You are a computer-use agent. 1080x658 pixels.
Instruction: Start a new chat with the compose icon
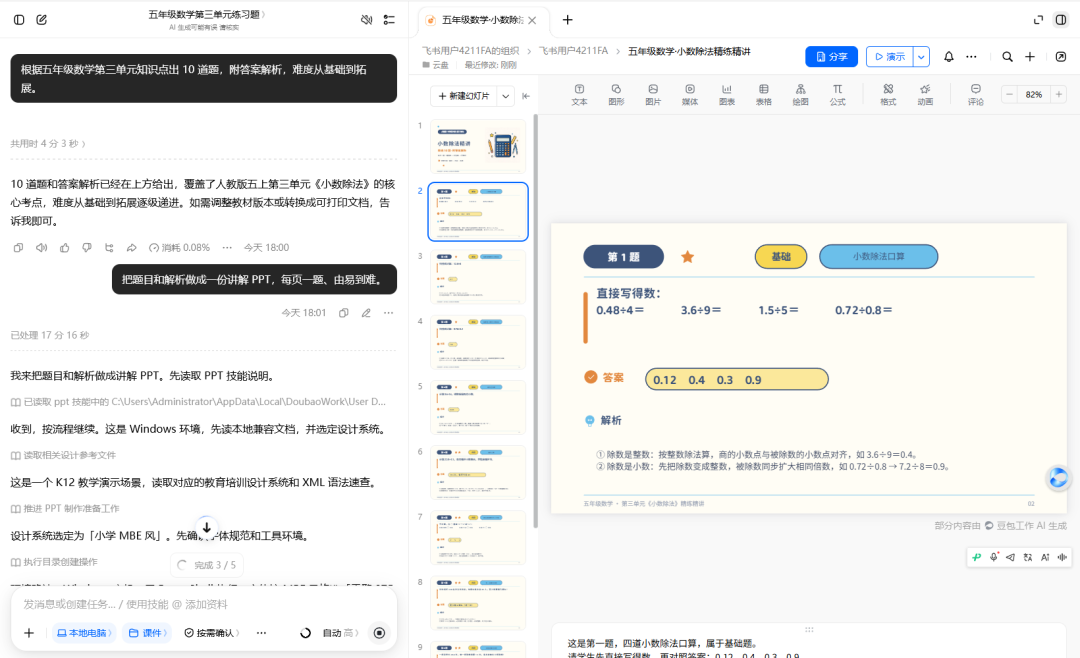click(x=42, y=20)
